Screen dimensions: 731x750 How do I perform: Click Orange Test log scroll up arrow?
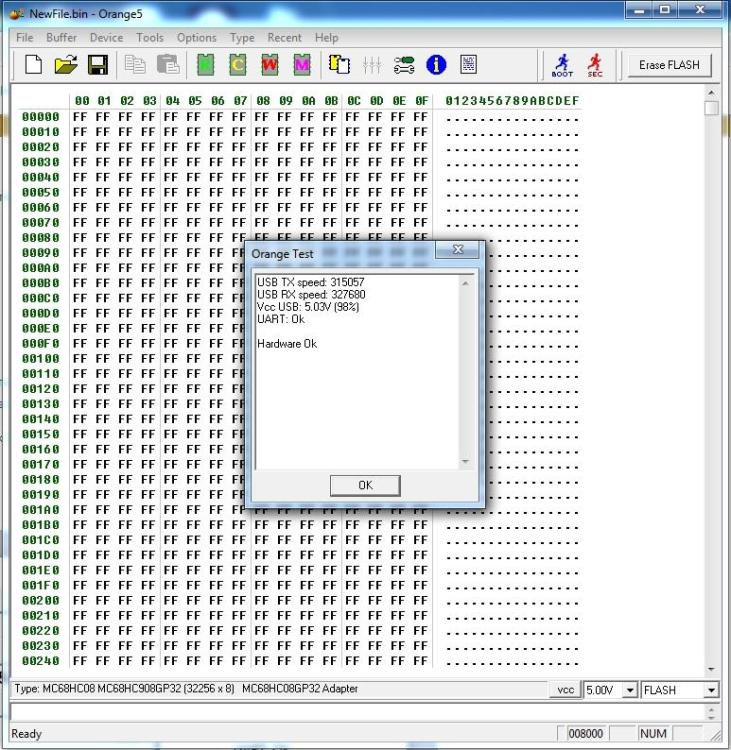[465, 284]
